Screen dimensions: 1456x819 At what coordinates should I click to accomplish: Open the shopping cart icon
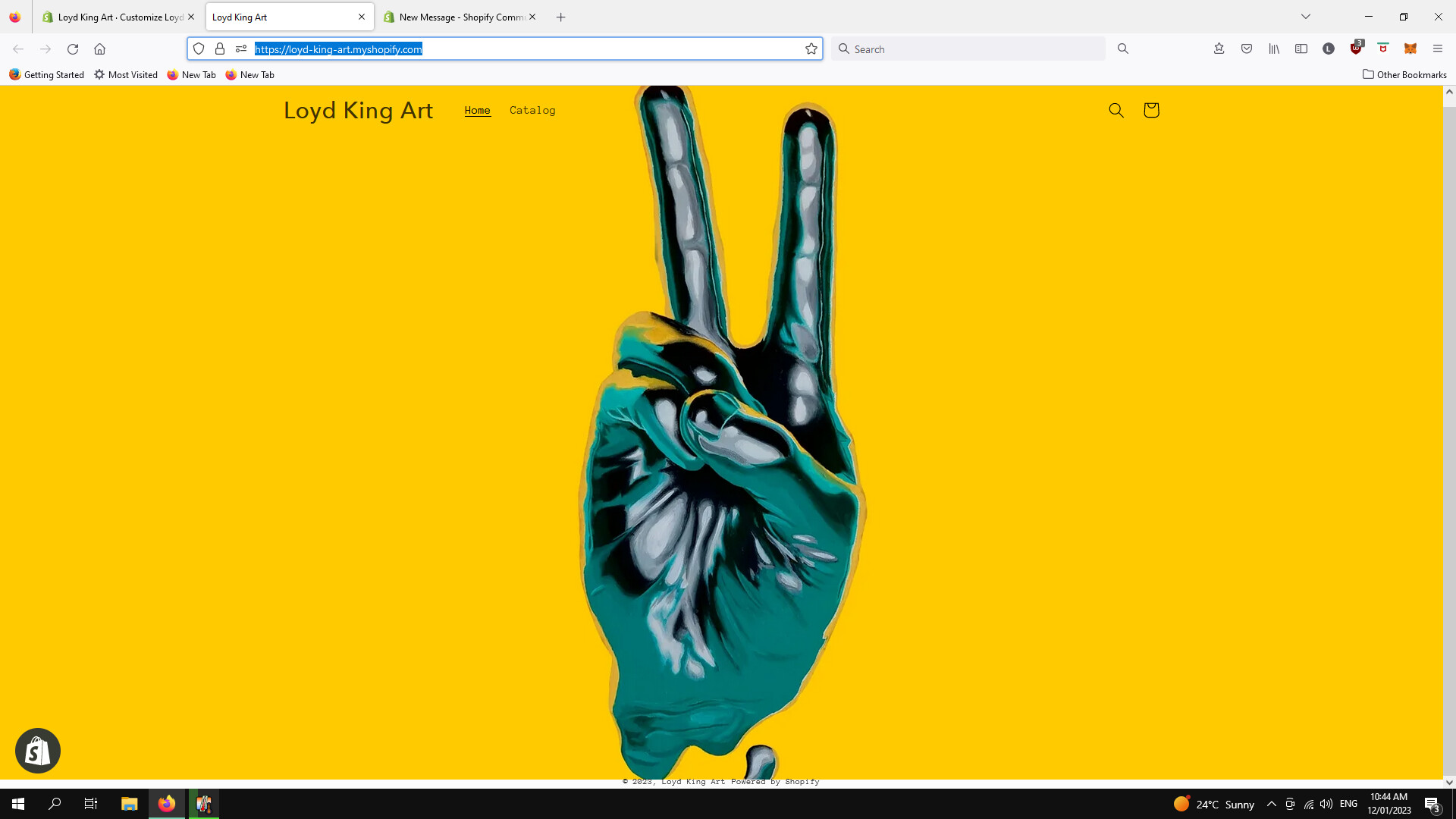pyautogui.click(x=1151, y=110)
